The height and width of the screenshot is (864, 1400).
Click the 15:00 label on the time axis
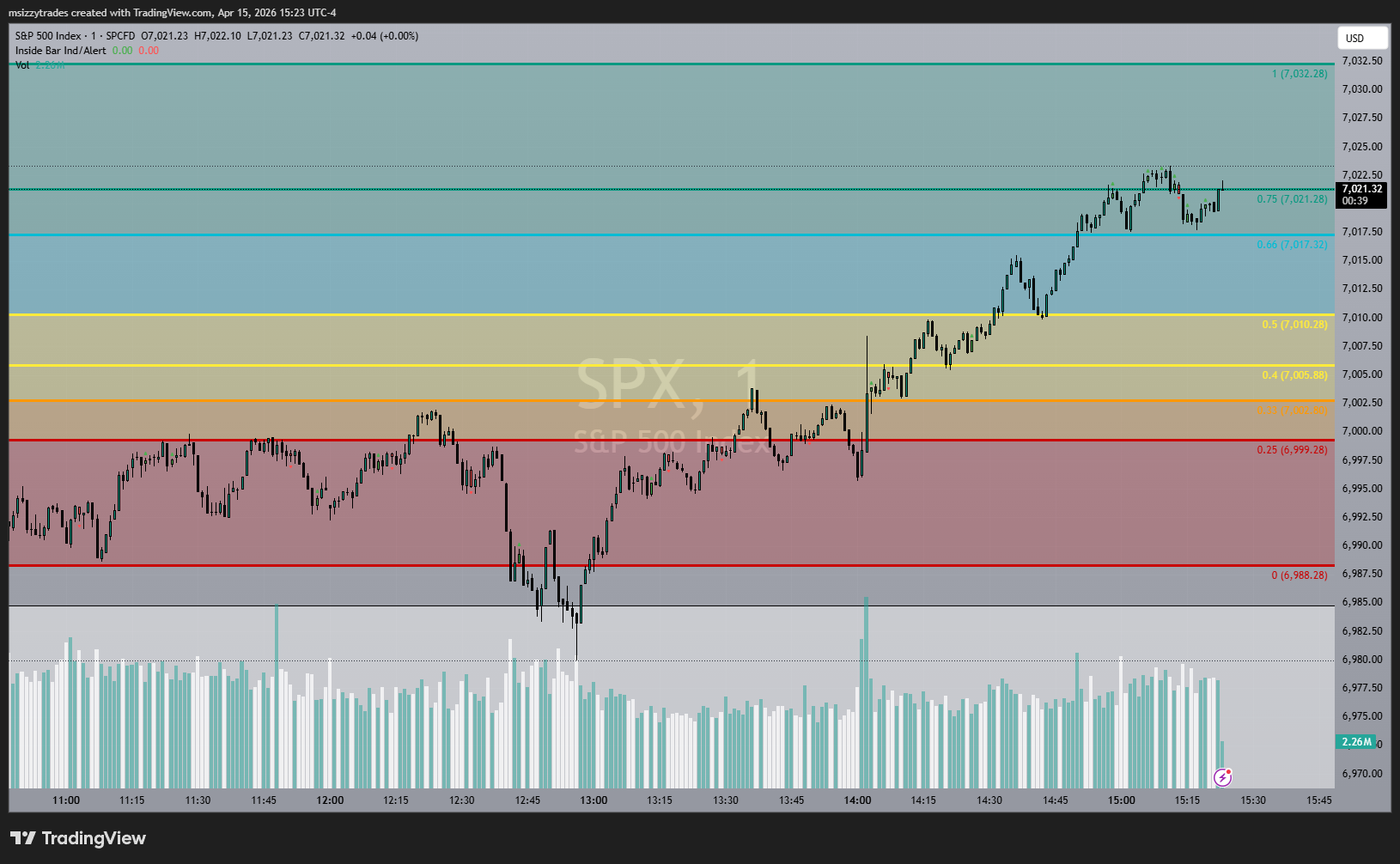point(1121,800)
